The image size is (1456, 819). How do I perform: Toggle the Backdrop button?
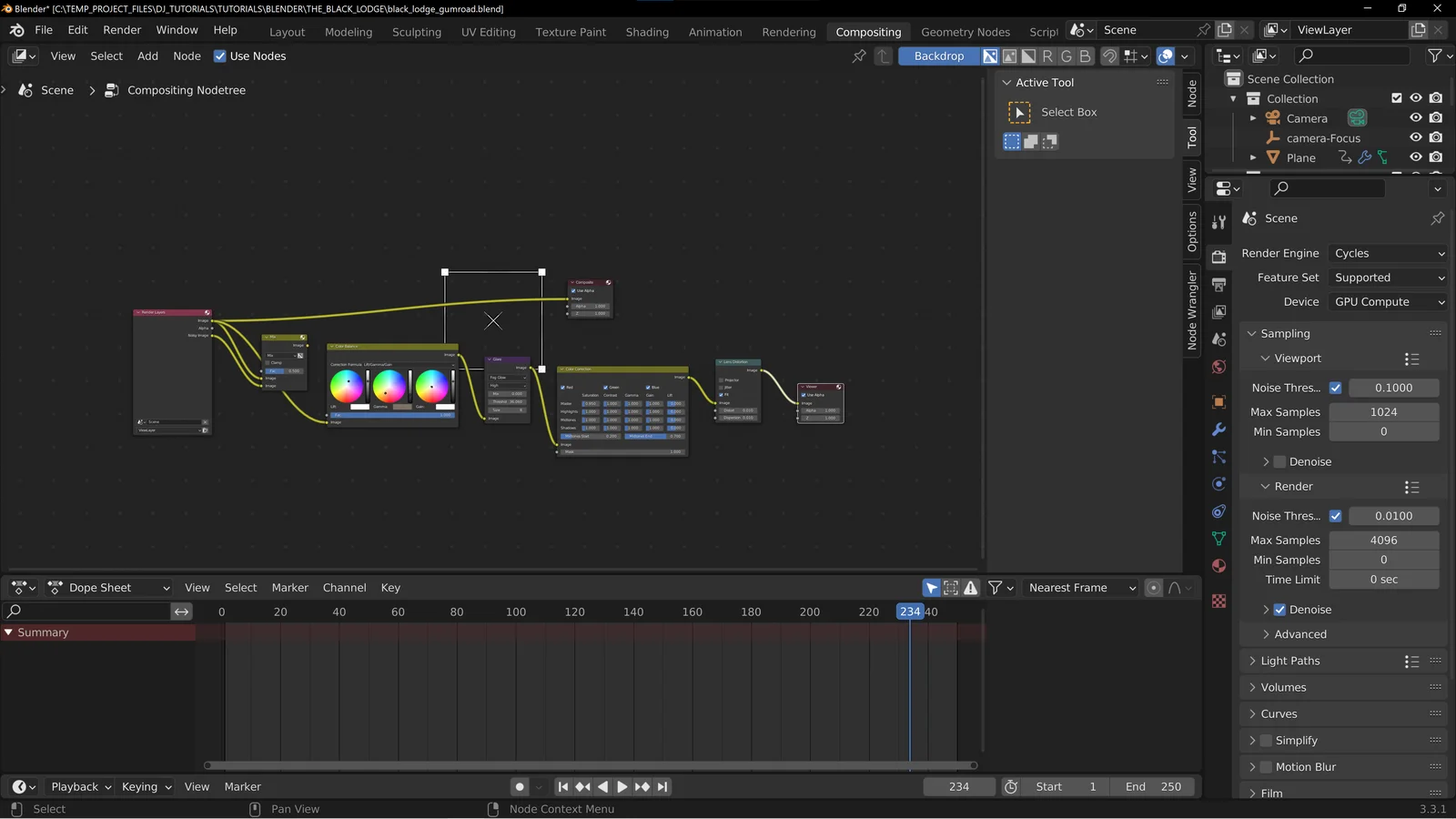click(x=938, y=56)
